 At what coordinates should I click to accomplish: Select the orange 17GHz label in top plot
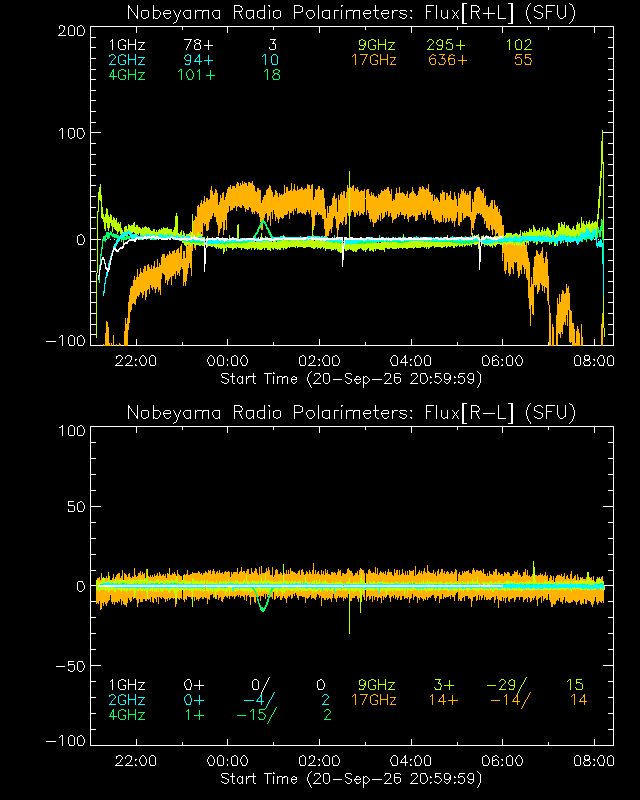374,60
